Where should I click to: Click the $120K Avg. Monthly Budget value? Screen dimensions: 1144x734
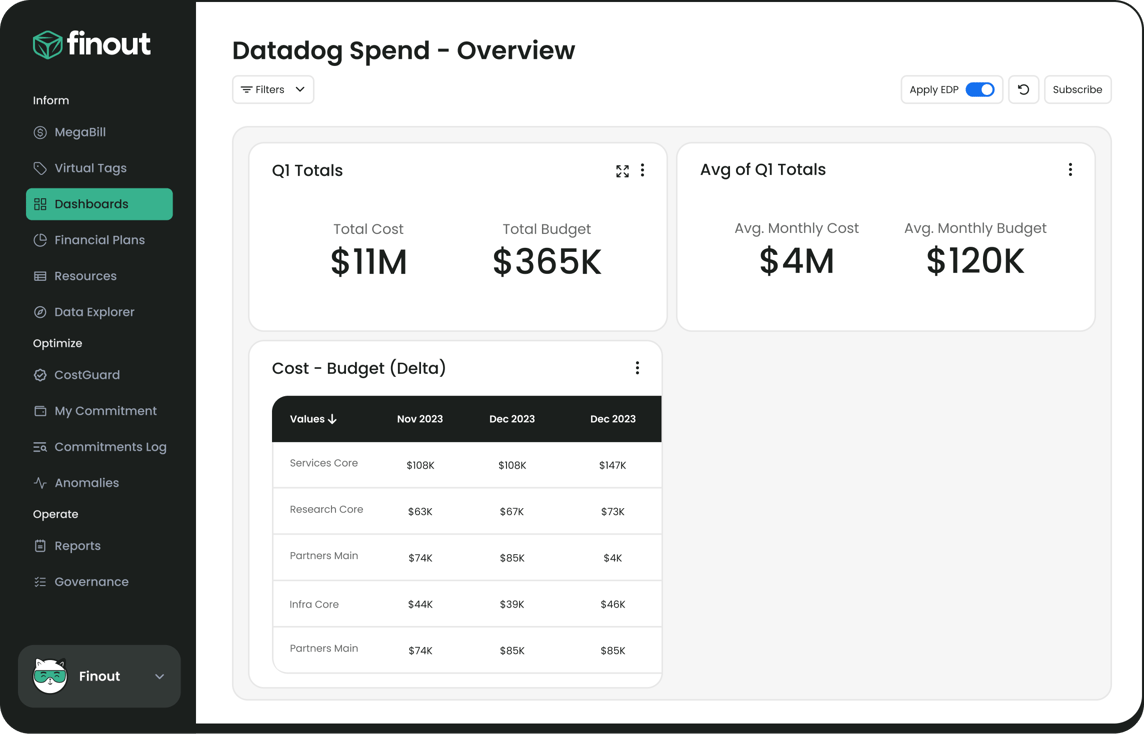(x=975, y=261)
